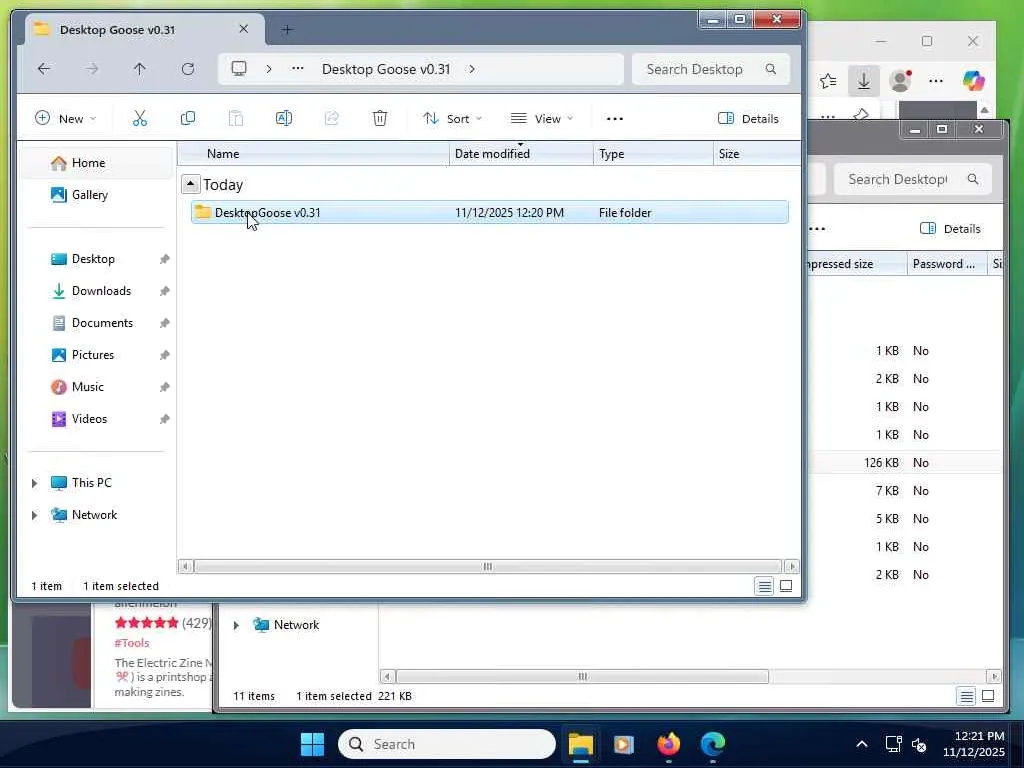Open the #Tools tag link
The image size is (1024, 768).
point(132,643)
